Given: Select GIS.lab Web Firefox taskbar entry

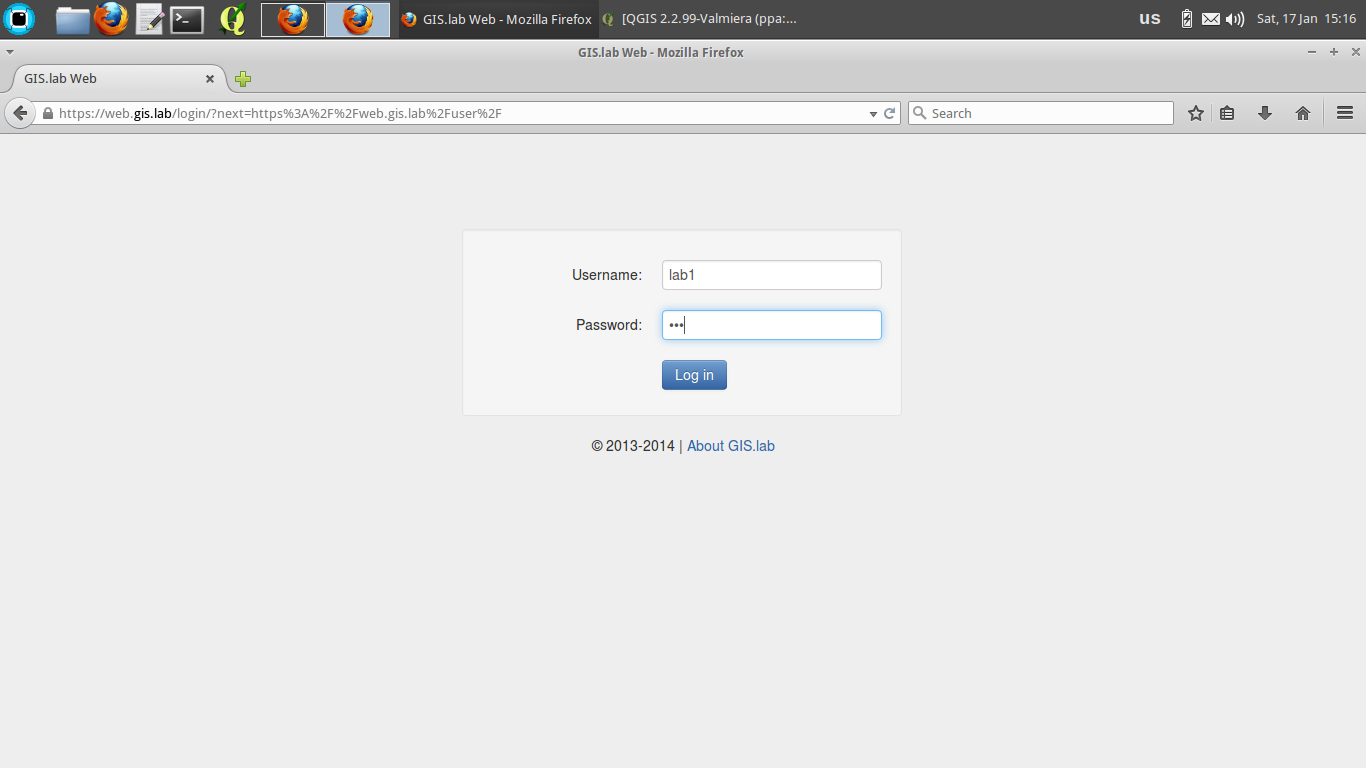Looking at the screenshot, I should pos(496,19).
